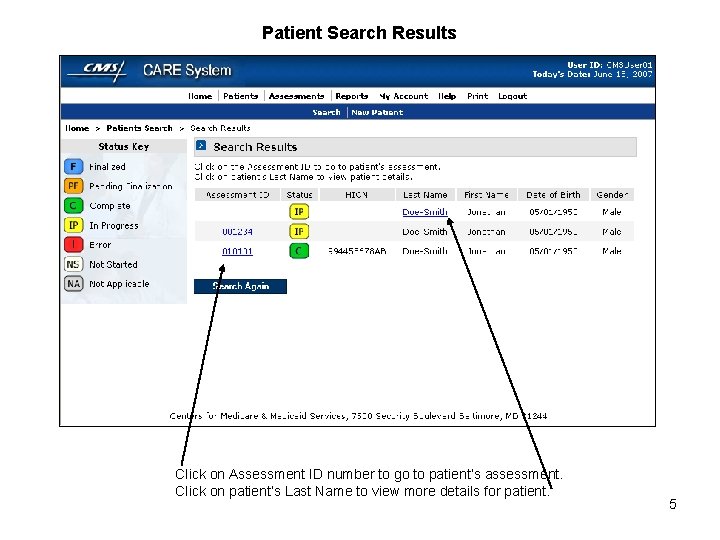Open assessment ID 010111 link
This screenshot has height=540, width=720.
pyautogui.click(x=237, y=252)
